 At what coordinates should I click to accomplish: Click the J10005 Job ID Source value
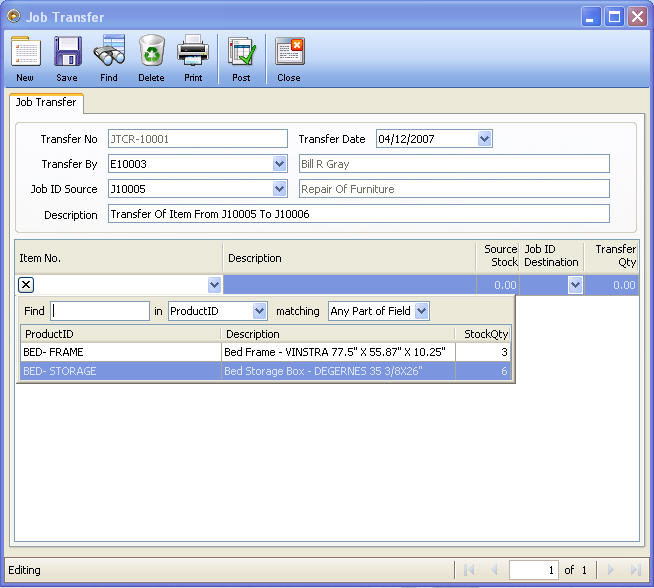(128, 189)
